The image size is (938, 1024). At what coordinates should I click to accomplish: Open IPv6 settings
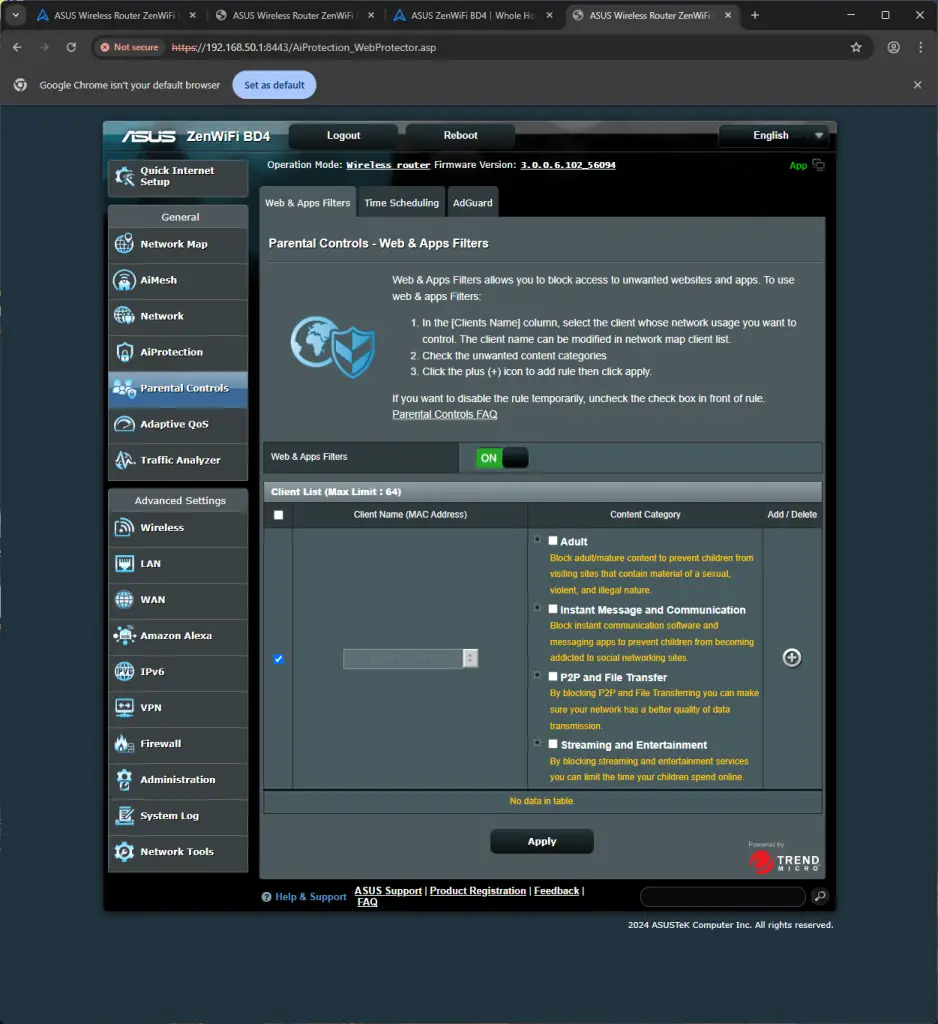(178, 671)
